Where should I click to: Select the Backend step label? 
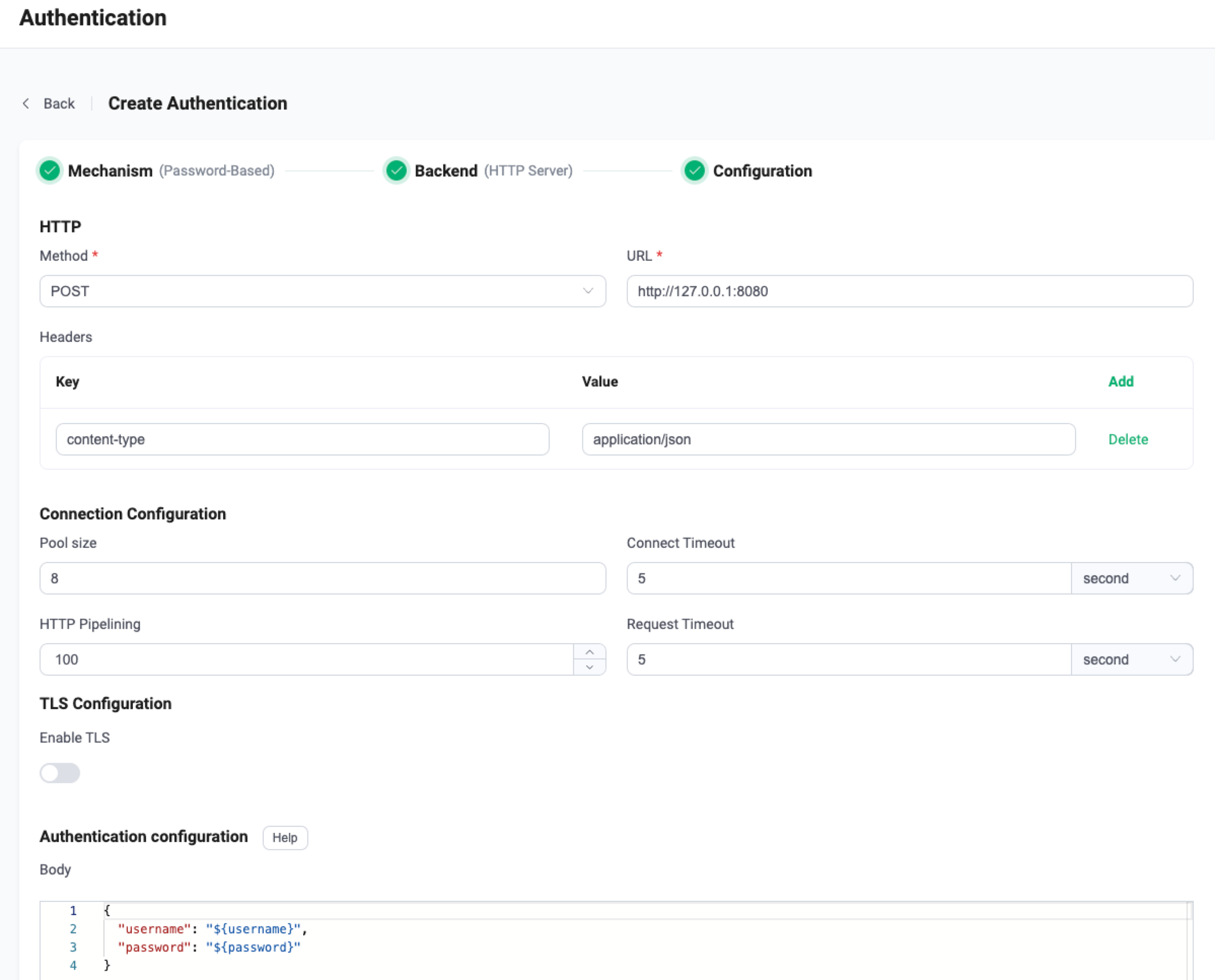tap(445, 170)
